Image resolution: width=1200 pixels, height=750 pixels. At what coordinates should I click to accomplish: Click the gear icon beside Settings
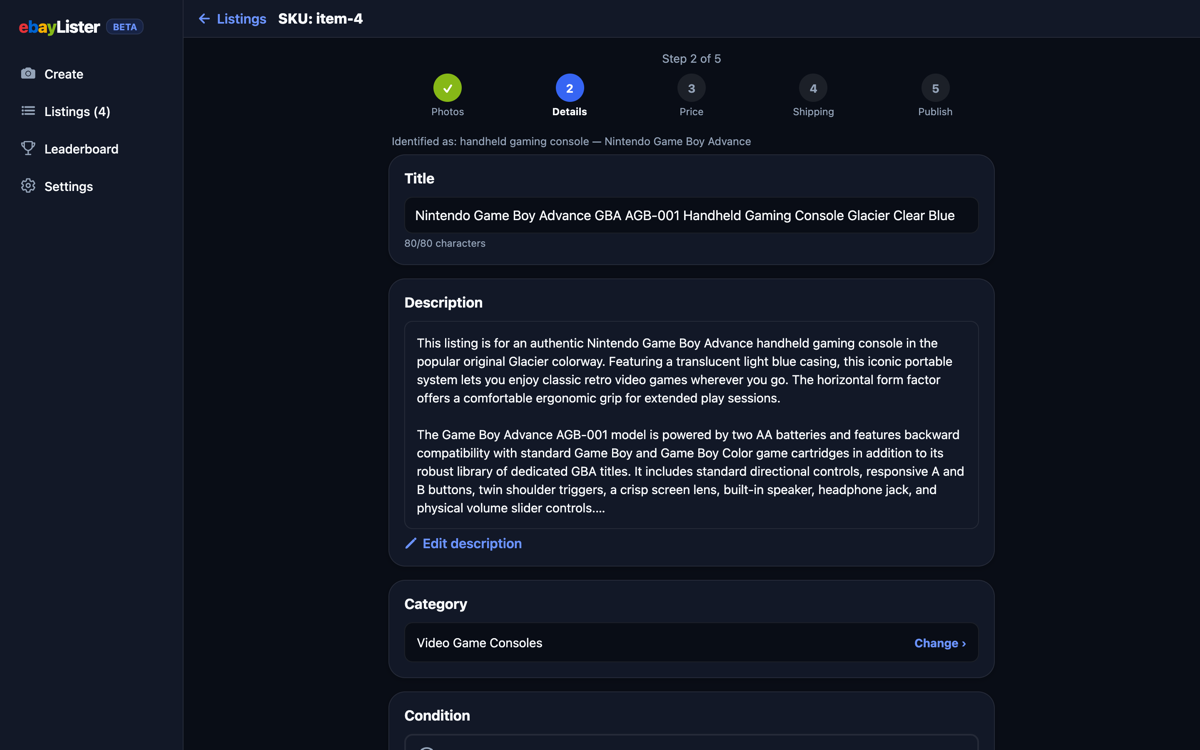click(28, 186)
